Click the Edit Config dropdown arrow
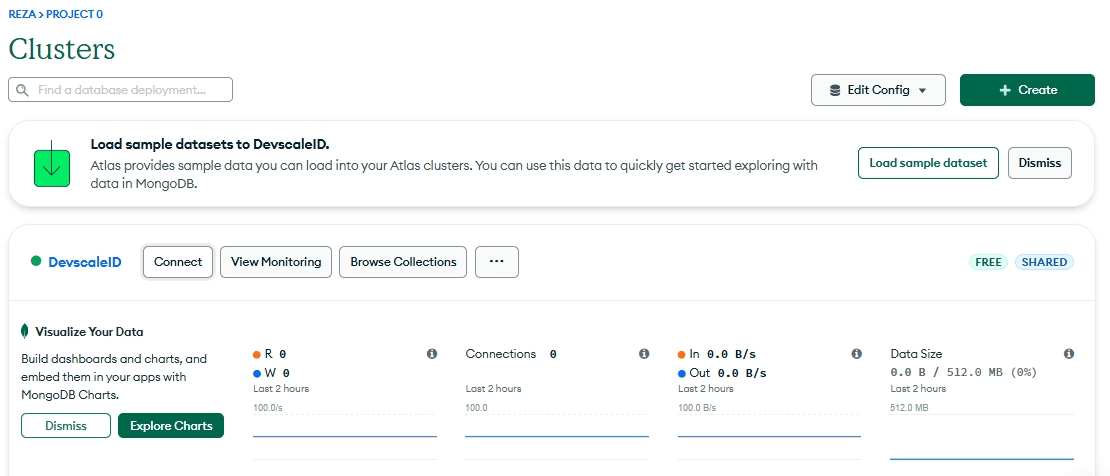The width and height of the screenshot is (1110, 476). click(x=922, y=91)
